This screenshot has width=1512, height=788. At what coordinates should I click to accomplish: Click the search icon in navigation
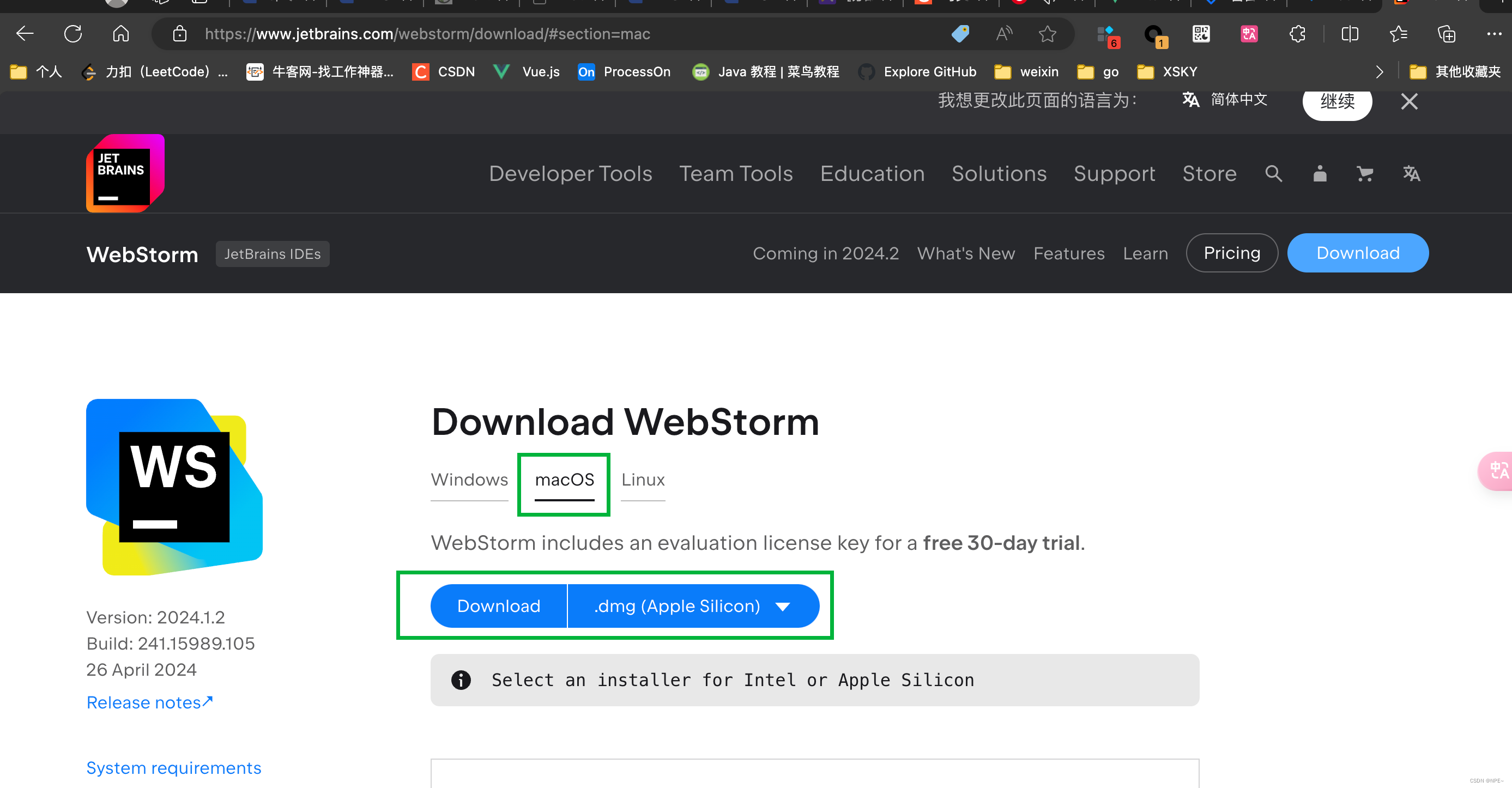click(1273, 173)
